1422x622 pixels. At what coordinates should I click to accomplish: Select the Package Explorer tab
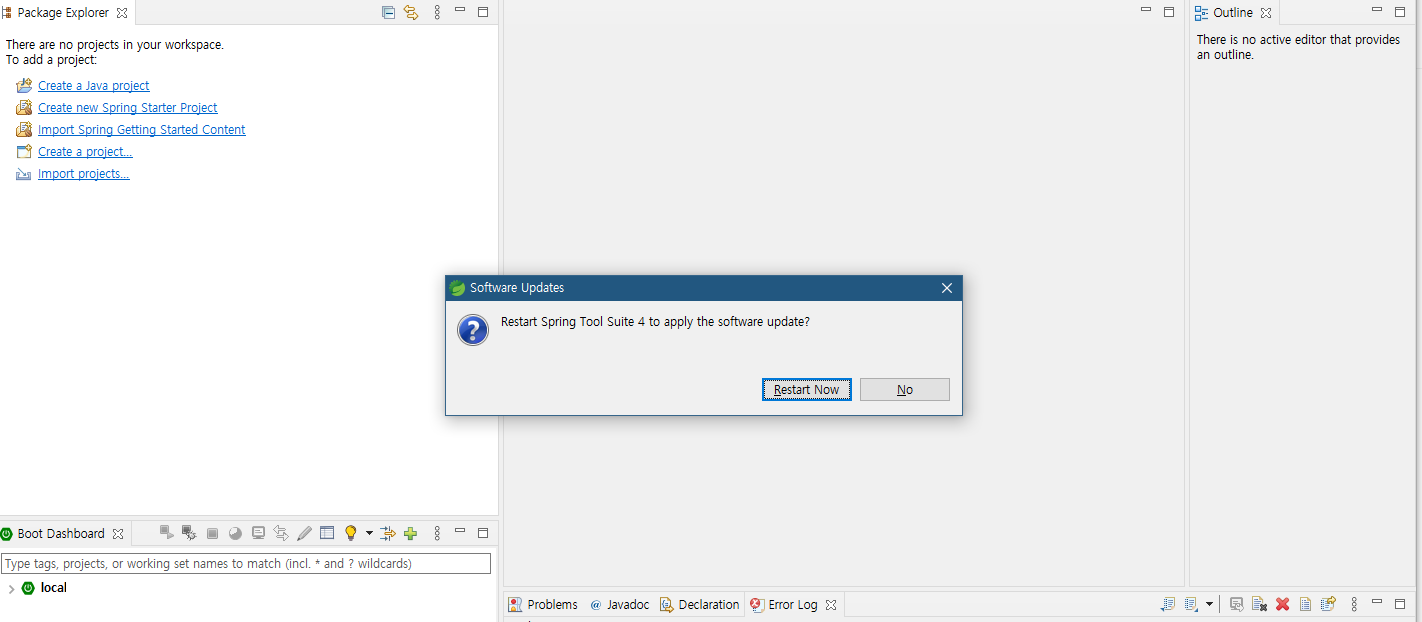pos(62,13)
